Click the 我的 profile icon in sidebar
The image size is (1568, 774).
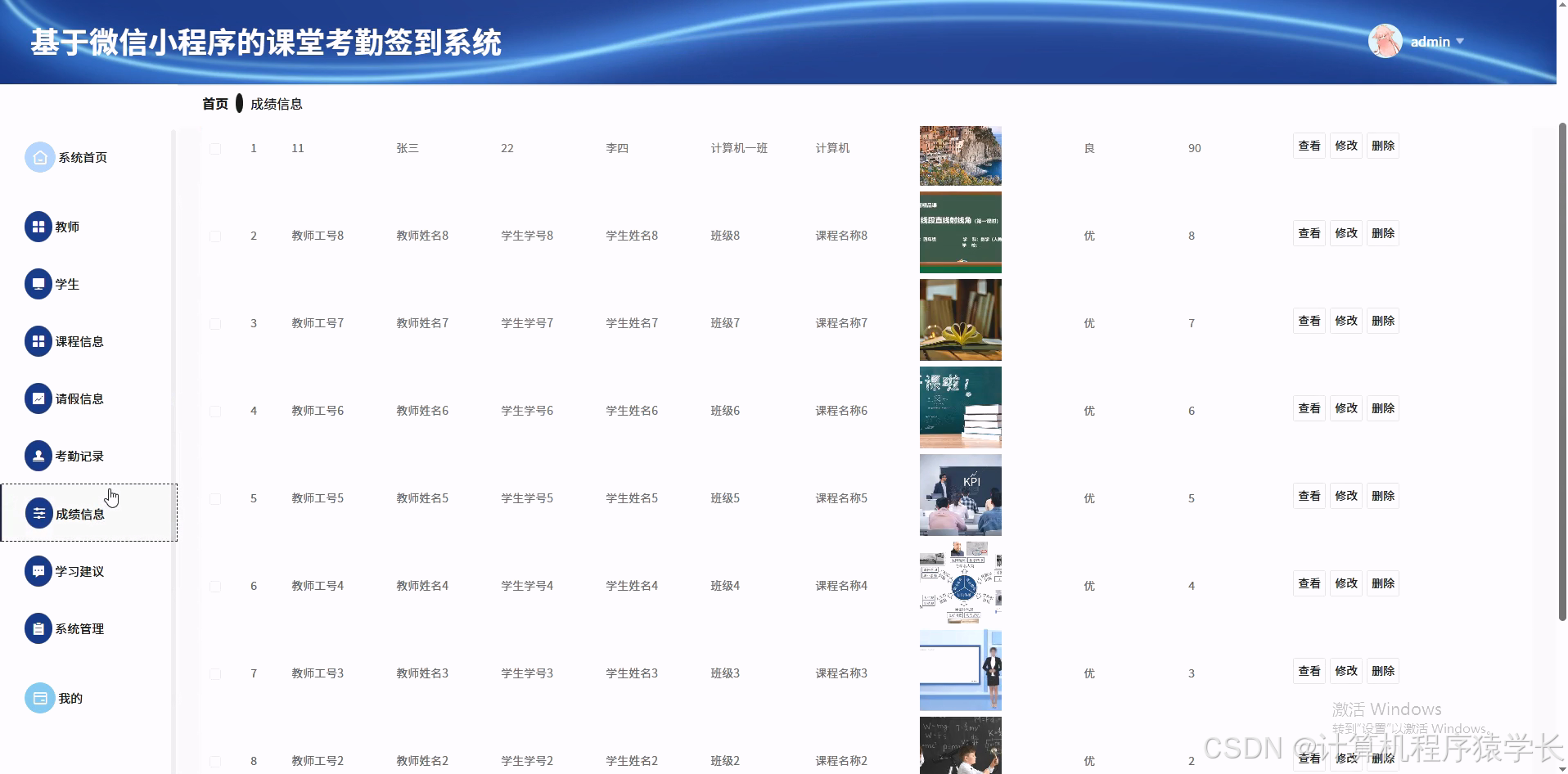(39, 697)
